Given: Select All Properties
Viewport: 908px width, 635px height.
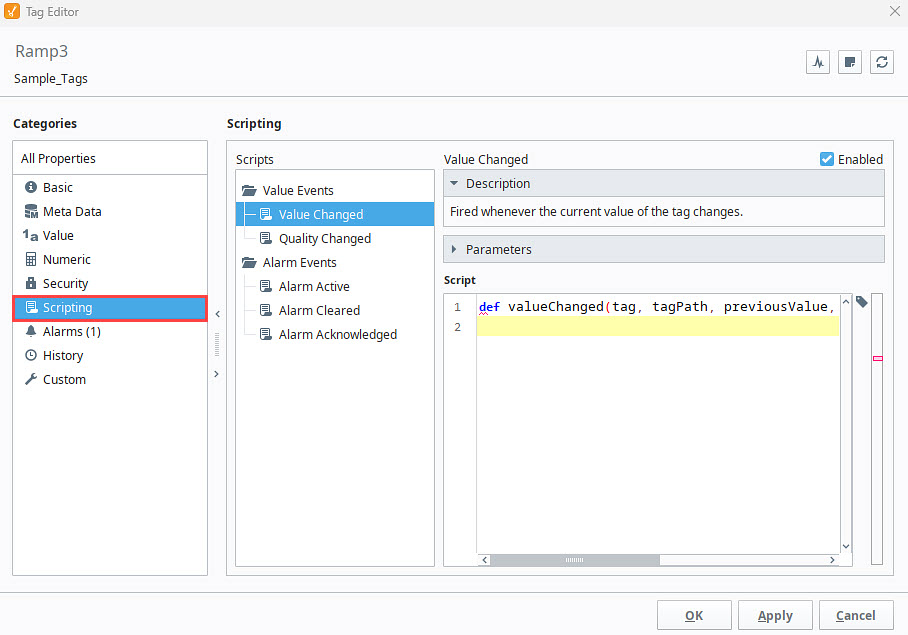Looking at the screenshot, I should pyautogui.click(x=110, y=158).
